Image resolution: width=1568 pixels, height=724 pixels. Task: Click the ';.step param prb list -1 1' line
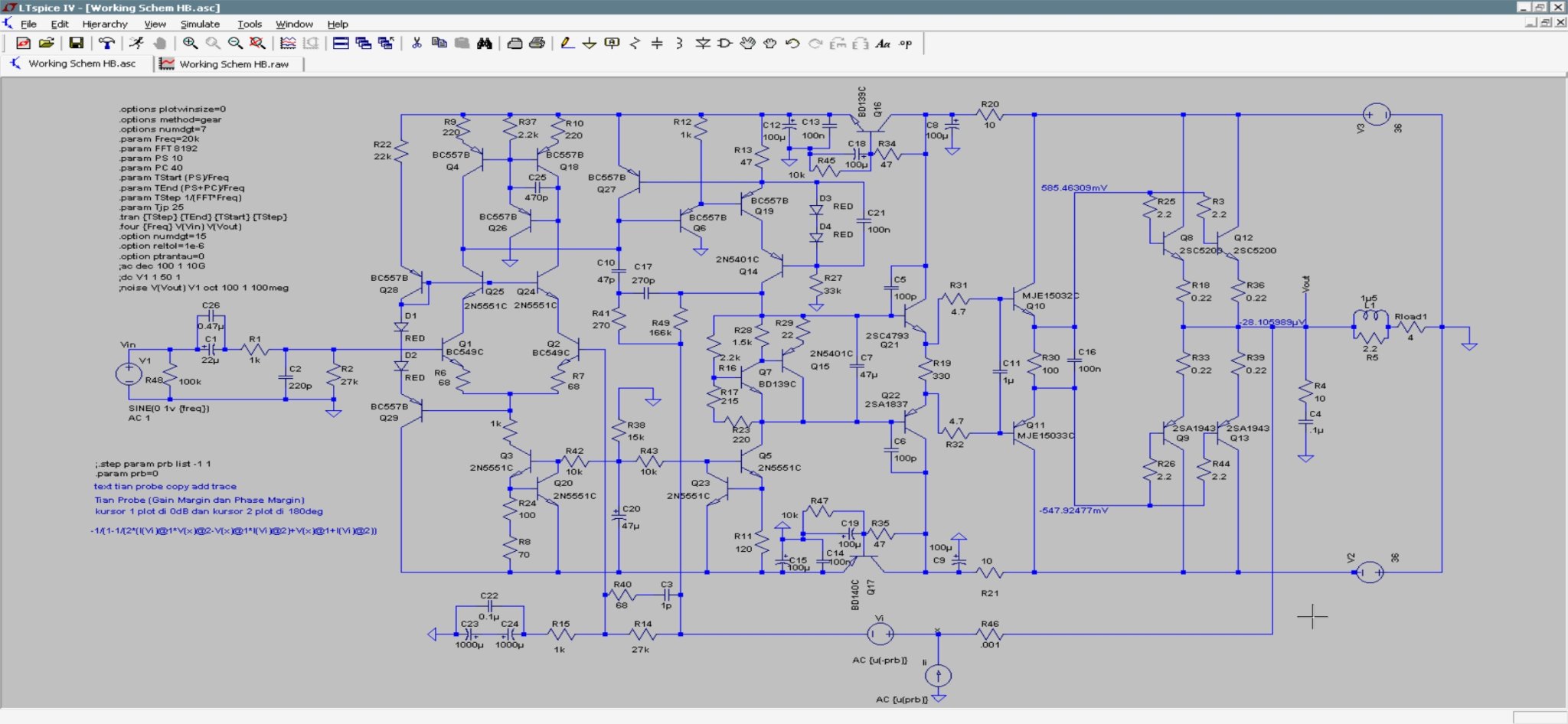(x=153, y=464)
